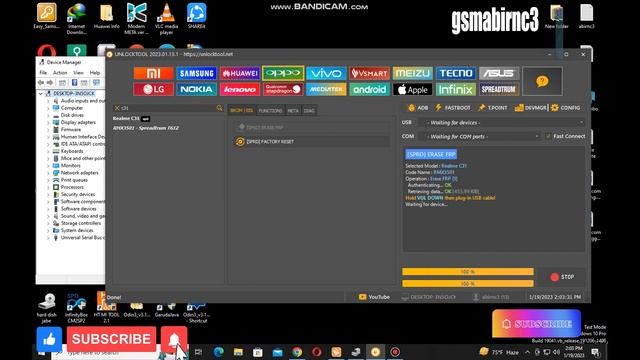Choose the Lenovo brand tile
Screen dimensions: 640x360
pos(240,89)
